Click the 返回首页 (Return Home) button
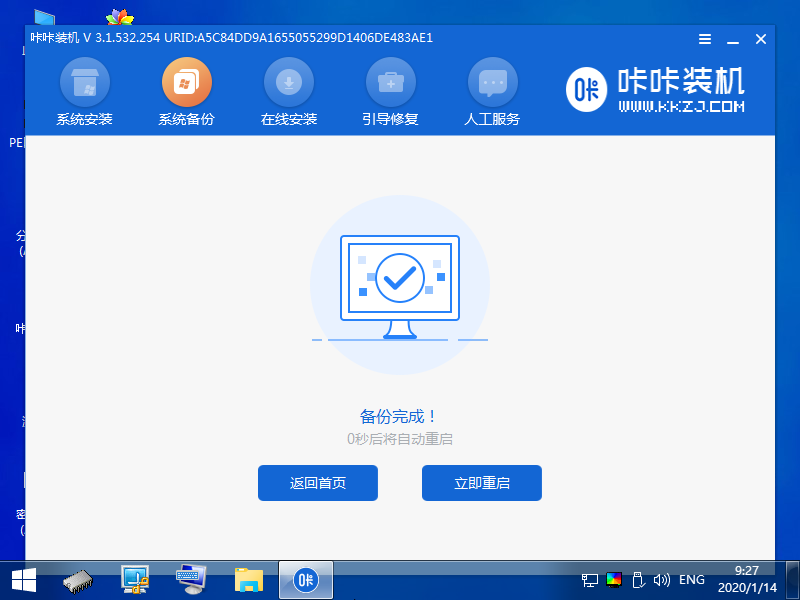Viewport: 800px width, 600px height. (x=317, y=483)
